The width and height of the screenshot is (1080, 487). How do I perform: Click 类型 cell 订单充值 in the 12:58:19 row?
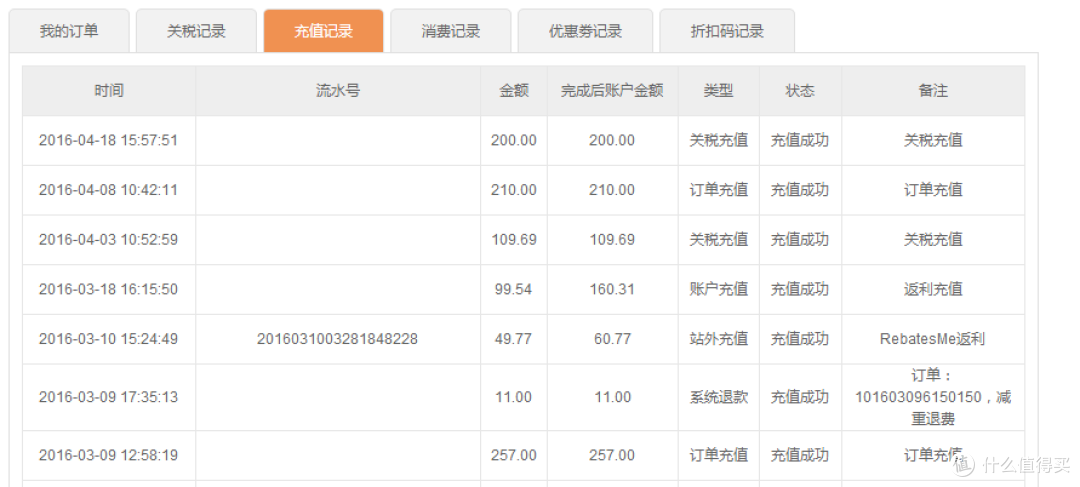tap(718, 455)
